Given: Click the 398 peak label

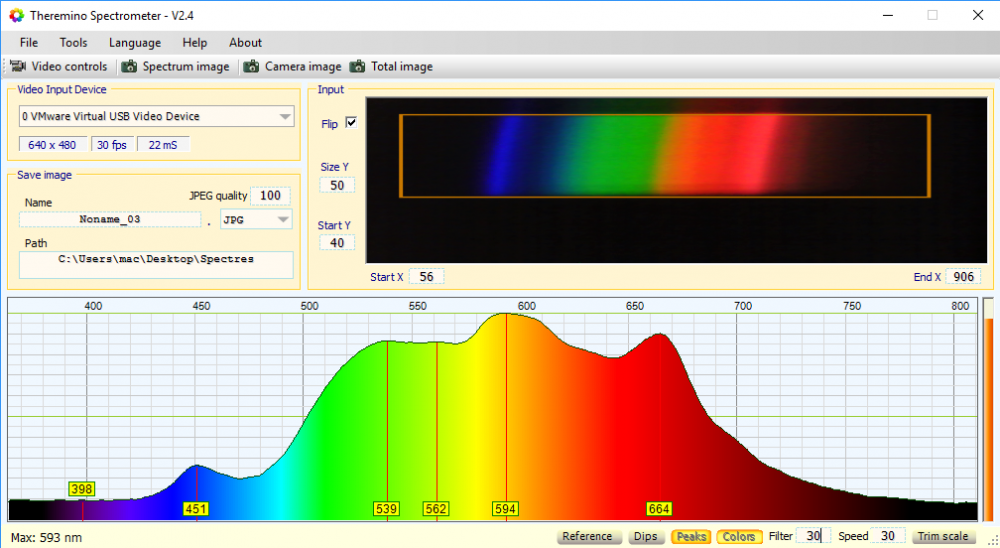Looking at the screenshot, I should pyautogui.click(x=82, y=489).
